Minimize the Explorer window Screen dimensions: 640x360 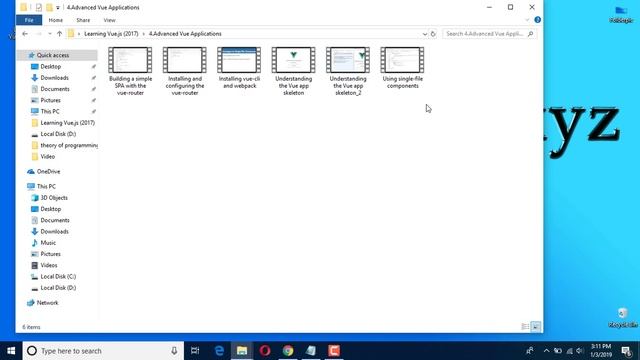click(489, 7)
